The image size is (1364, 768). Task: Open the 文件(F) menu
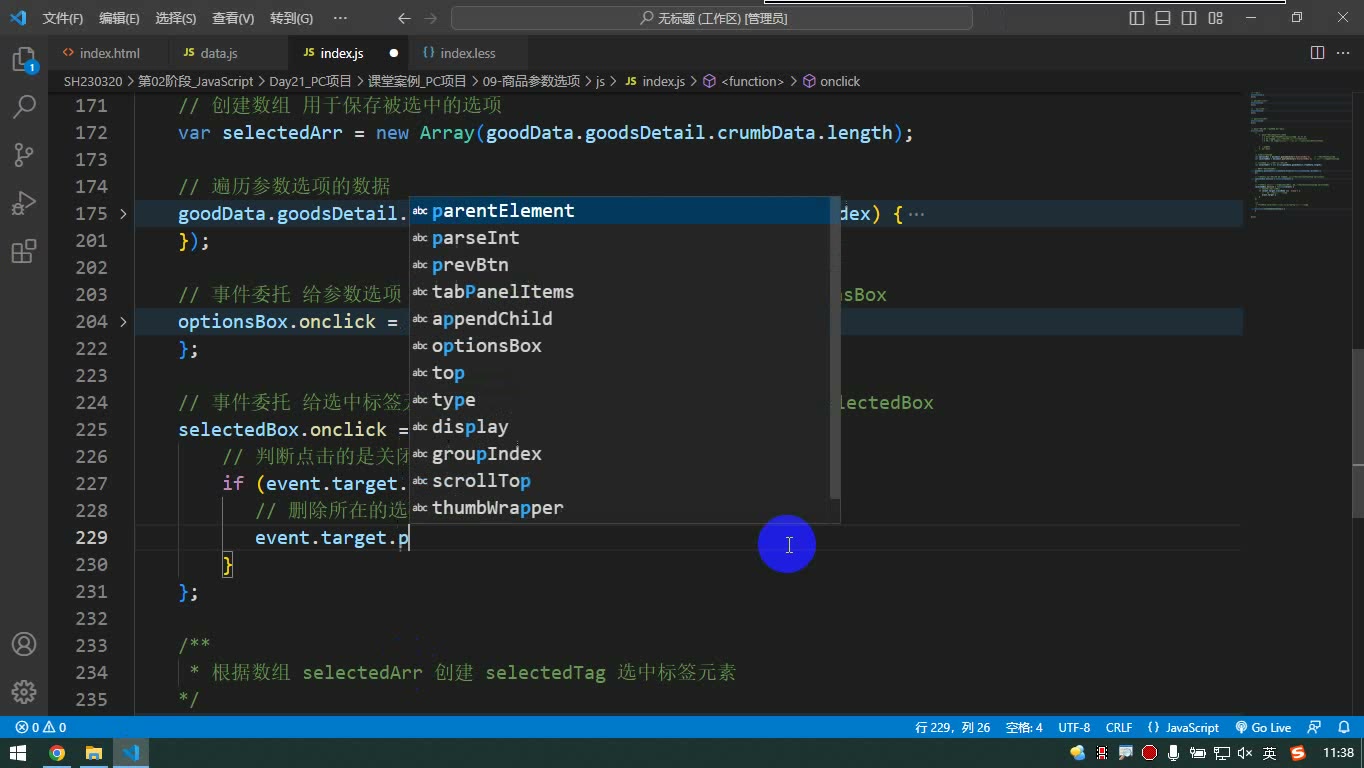tap(63, 18)
